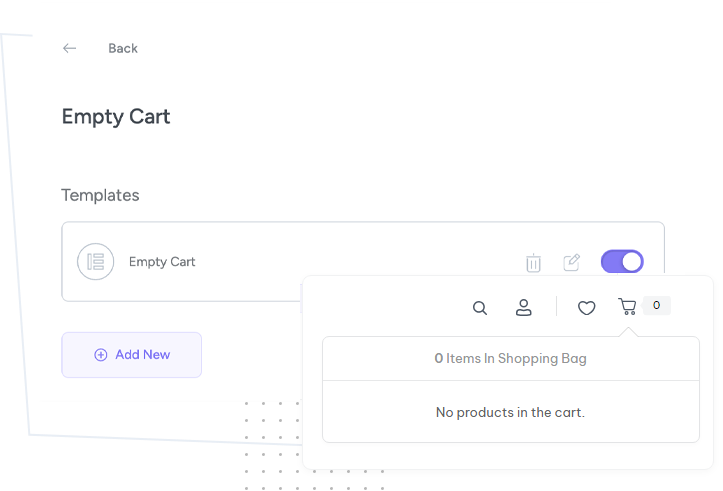Image resolution: width=723 pixels, height=491 pixels.
Task: Select the Empty Cart template name
Action: click(162, 262)
